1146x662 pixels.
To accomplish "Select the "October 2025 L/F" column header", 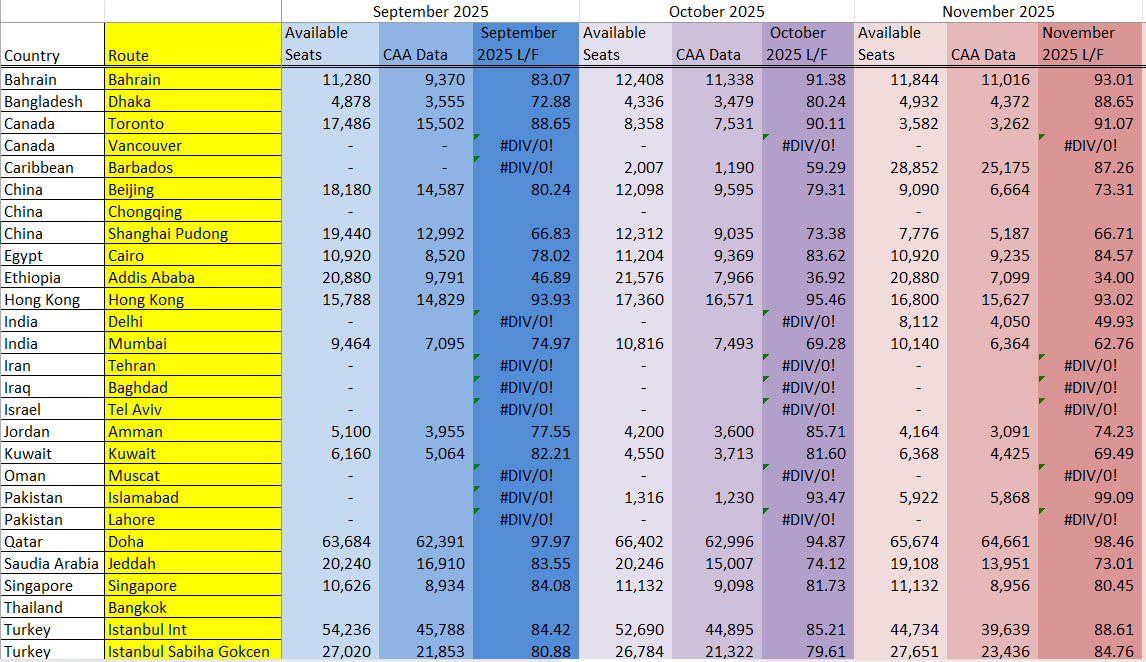I will click(x=808, y=45).
